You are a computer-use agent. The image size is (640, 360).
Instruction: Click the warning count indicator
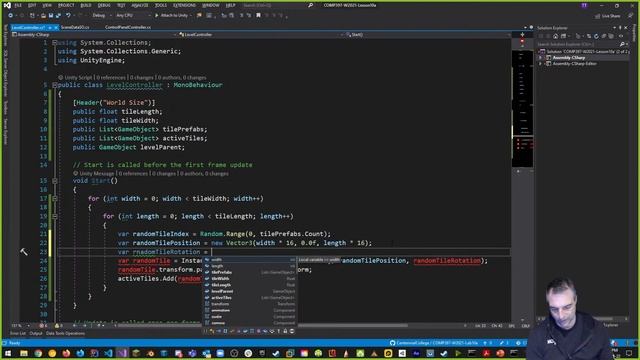58,326
